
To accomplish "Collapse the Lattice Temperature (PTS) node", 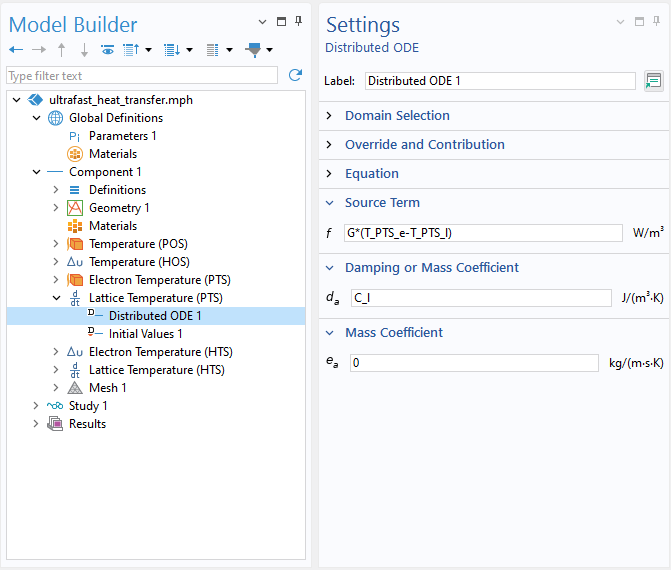I will pos(56,298).
